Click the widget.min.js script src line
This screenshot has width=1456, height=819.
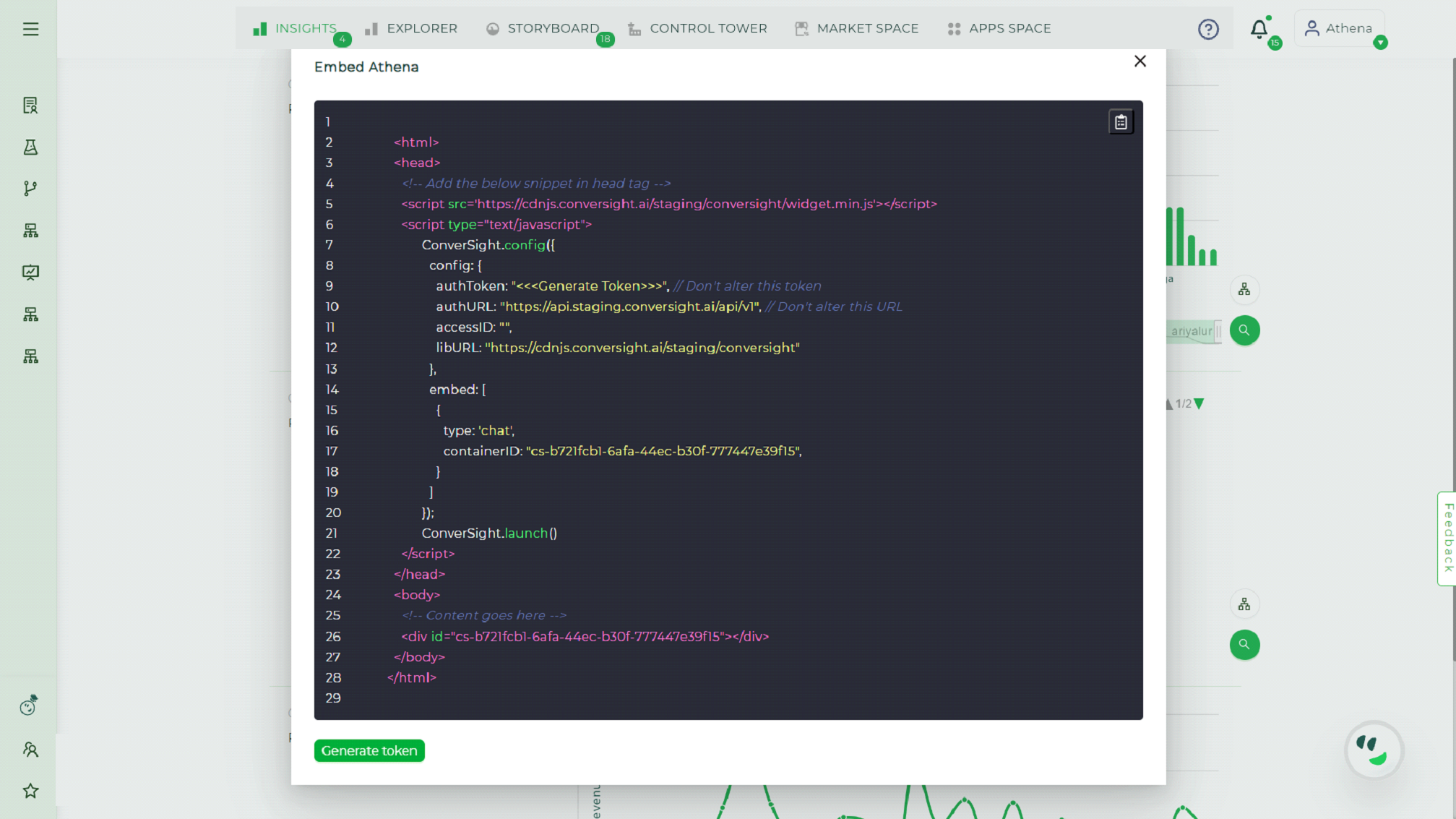coord(669,204)
